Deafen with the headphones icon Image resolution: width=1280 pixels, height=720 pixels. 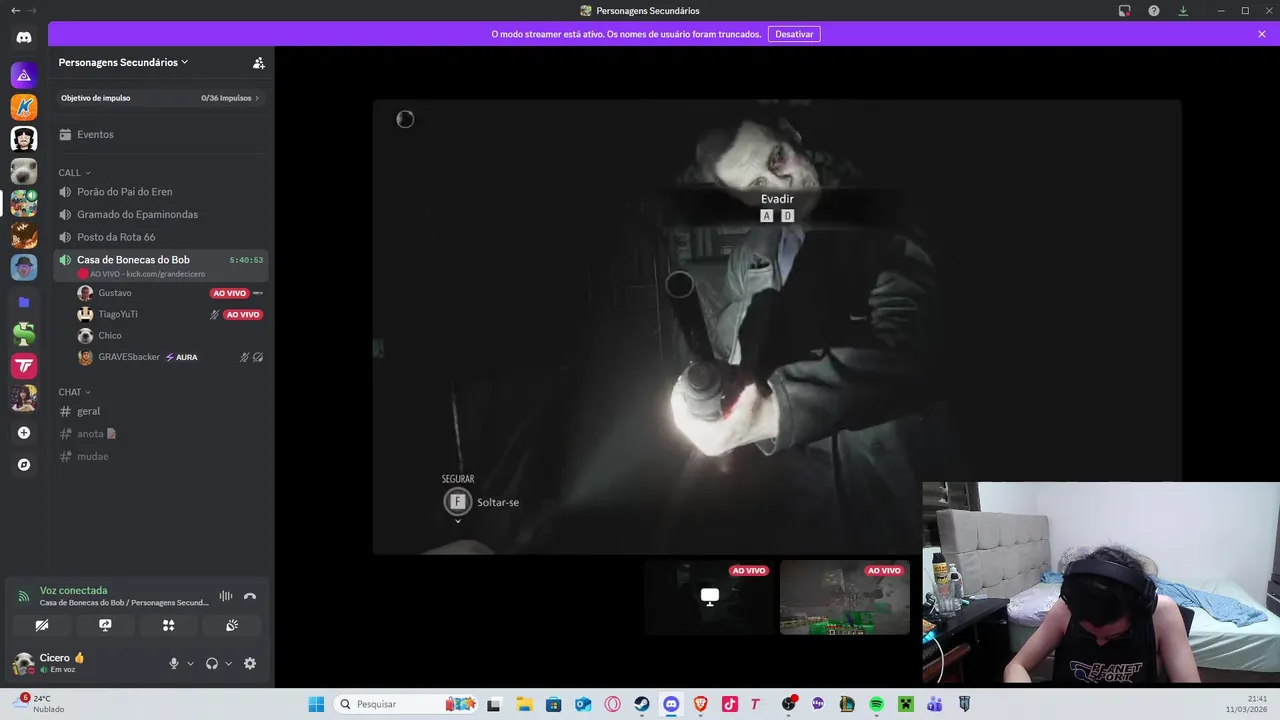coord(212,663)
